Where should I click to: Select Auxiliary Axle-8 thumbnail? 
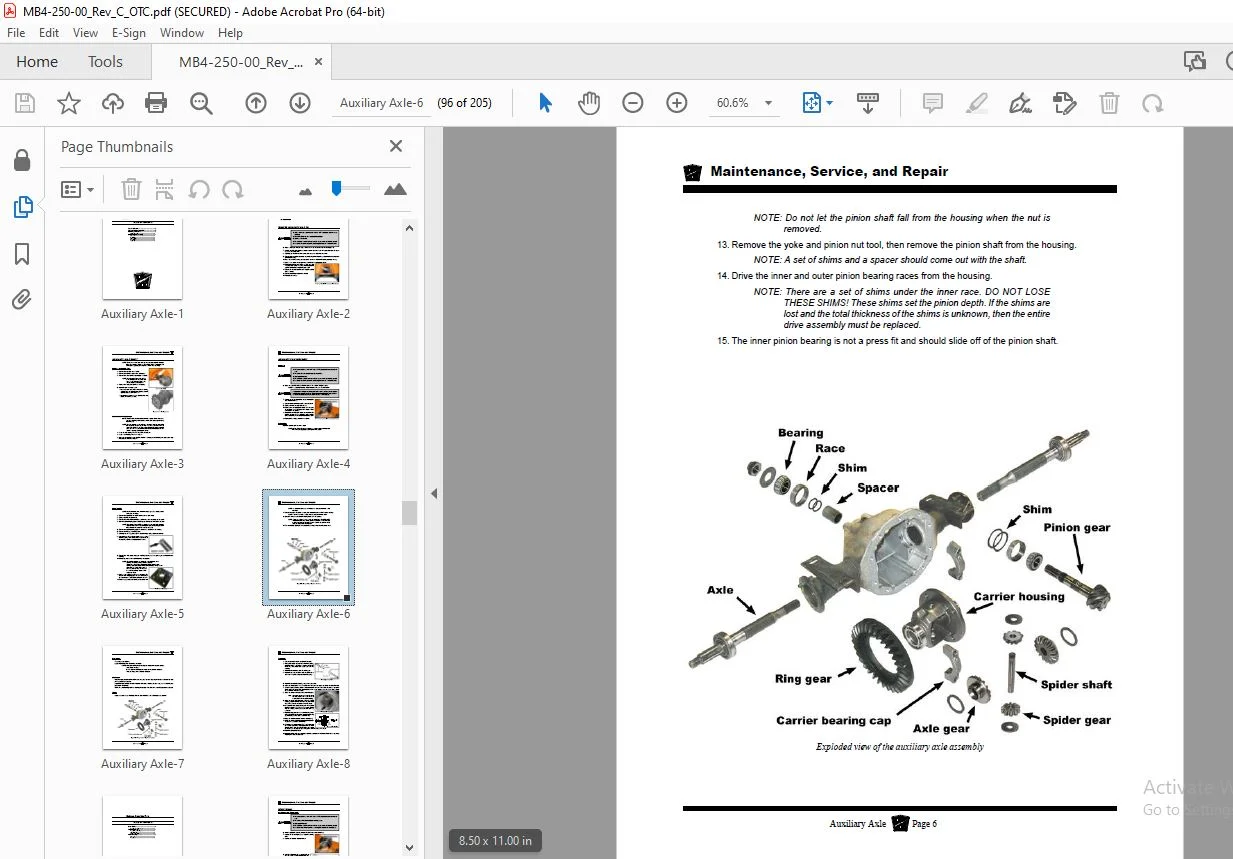pyautogui.click(x=309, y=697)
